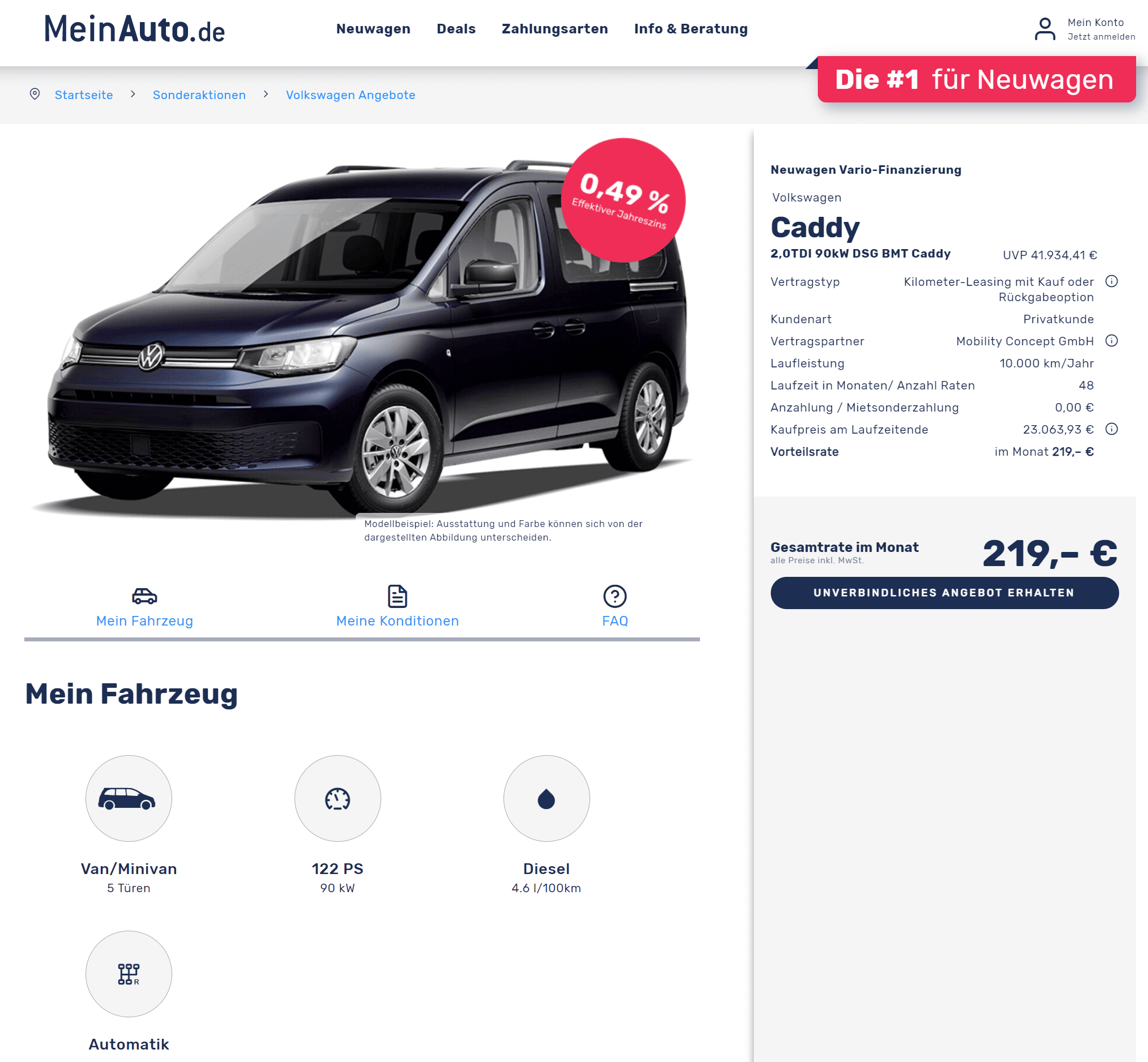Click the Mein Konto user icon
1148x1062 pixels.
[x=1044, y=29]
